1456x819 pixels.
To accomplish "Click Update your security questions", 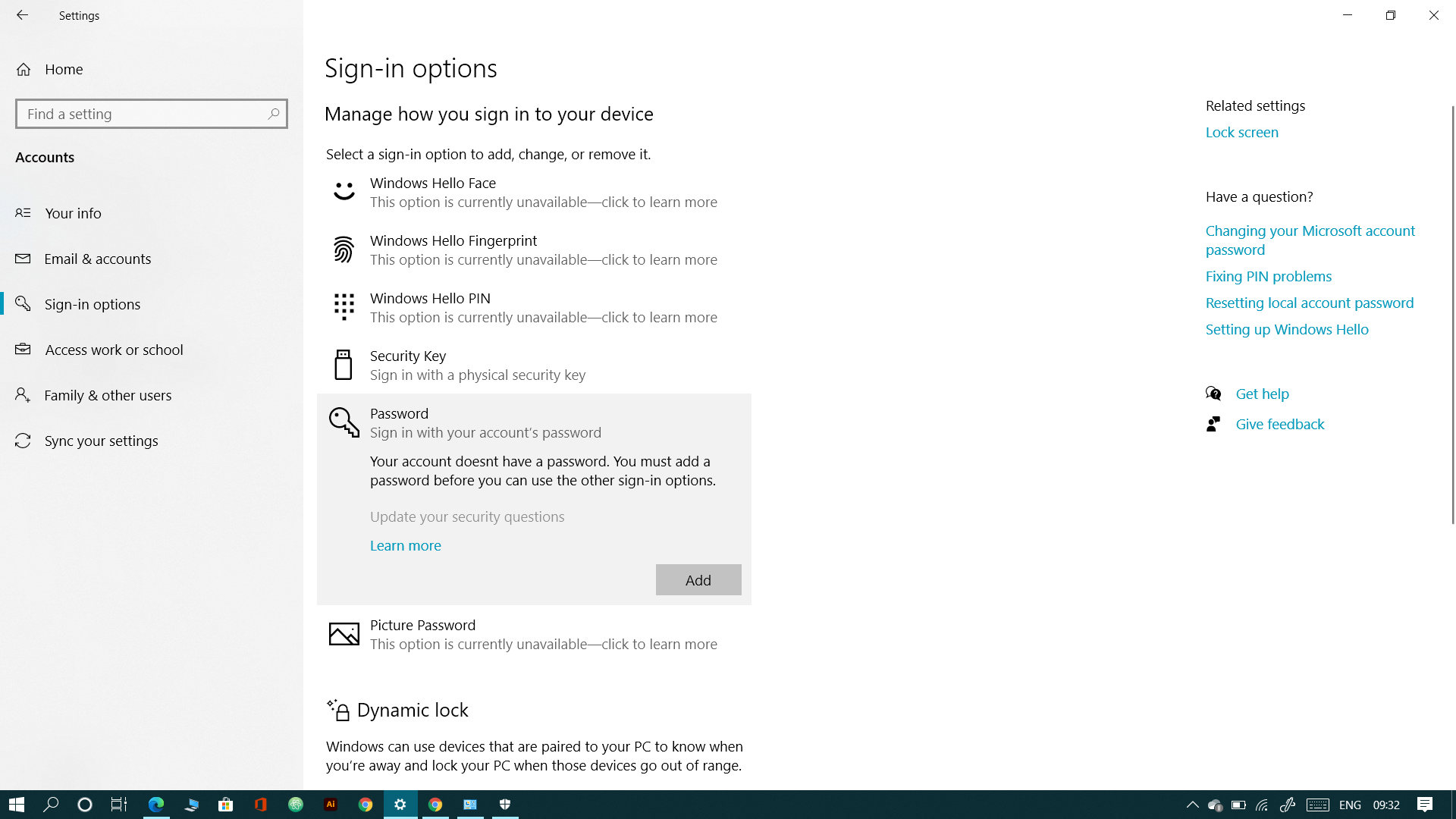I will point(467,516).
